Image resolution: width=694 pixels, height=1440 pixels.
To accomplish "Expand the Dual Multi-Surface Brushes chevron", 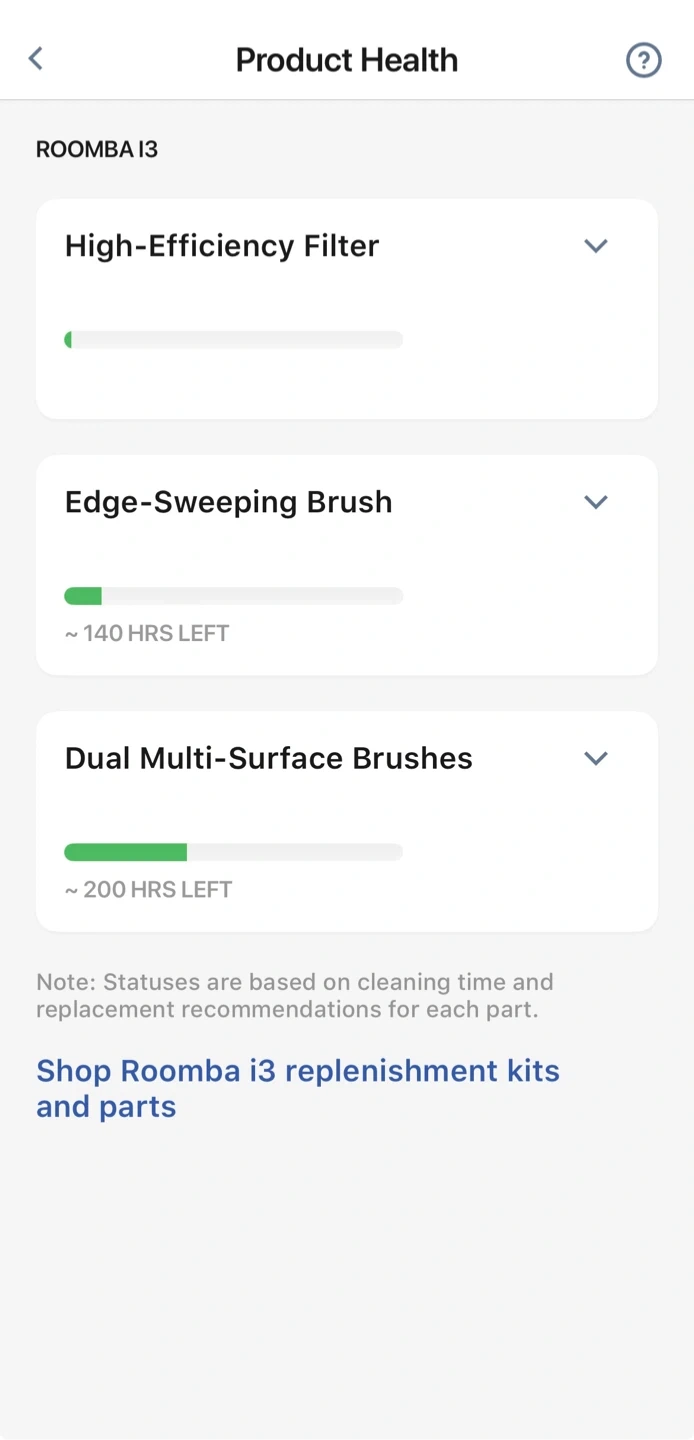I will [596, 758].
